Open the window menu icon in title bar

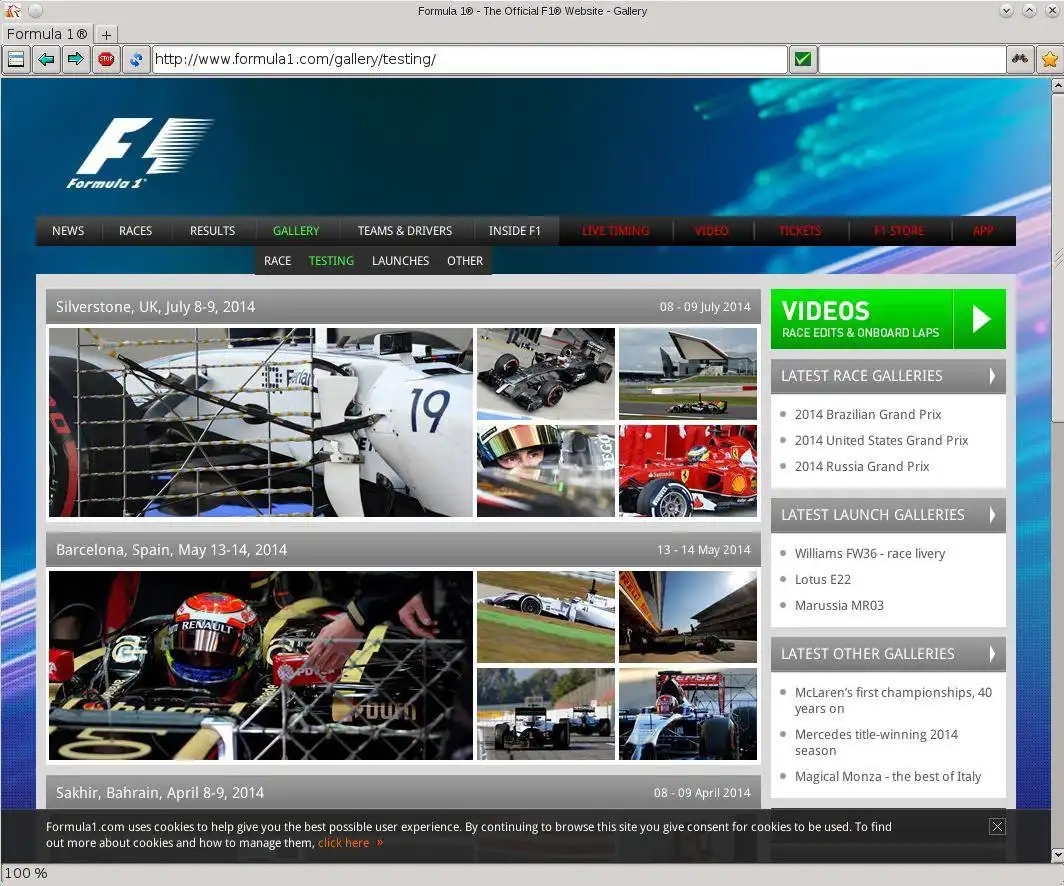pyautogui.click(x=12, y=11)
